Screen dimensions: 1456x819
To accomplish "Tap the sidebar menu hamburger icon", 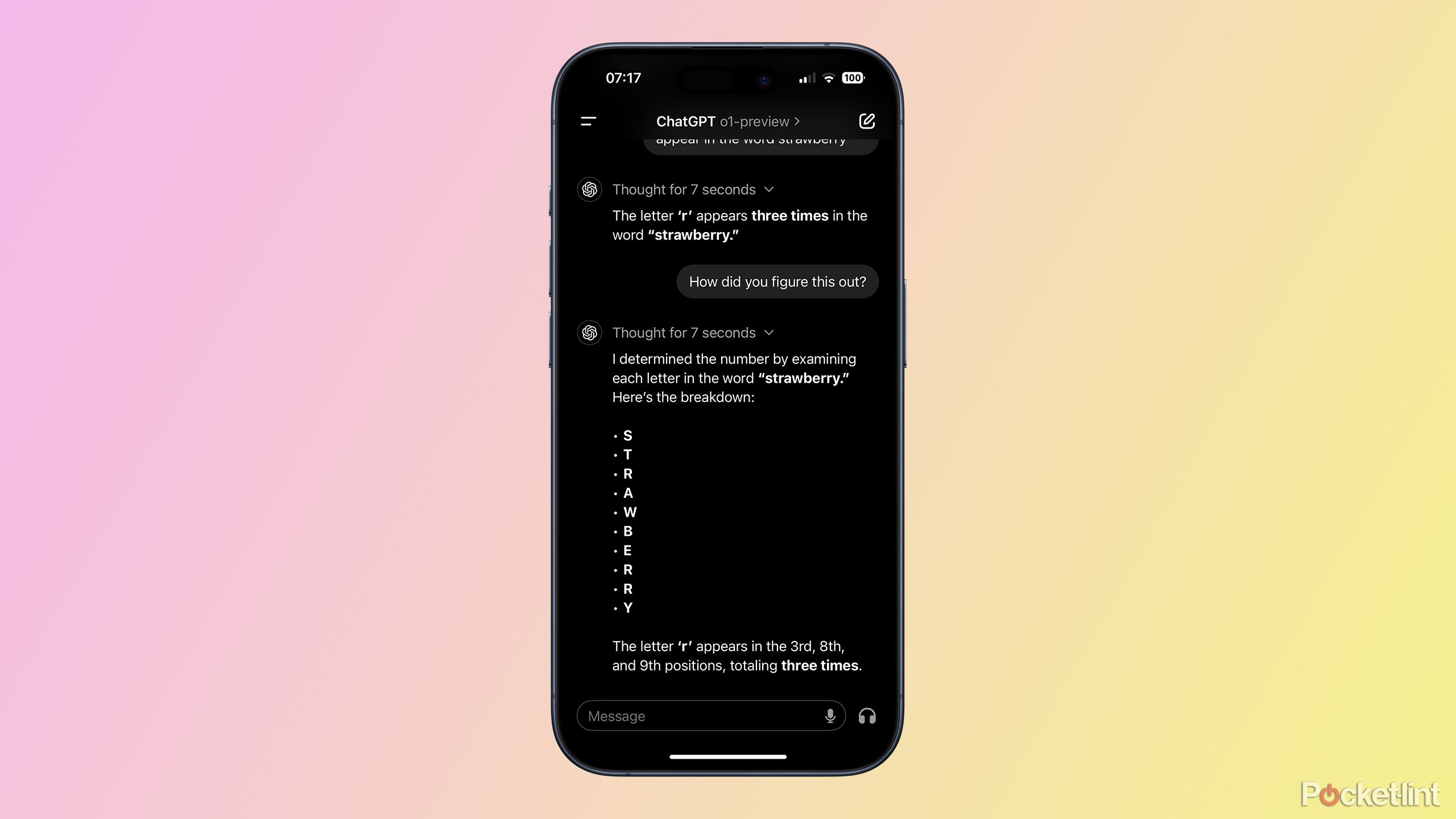I will [590, 121].
